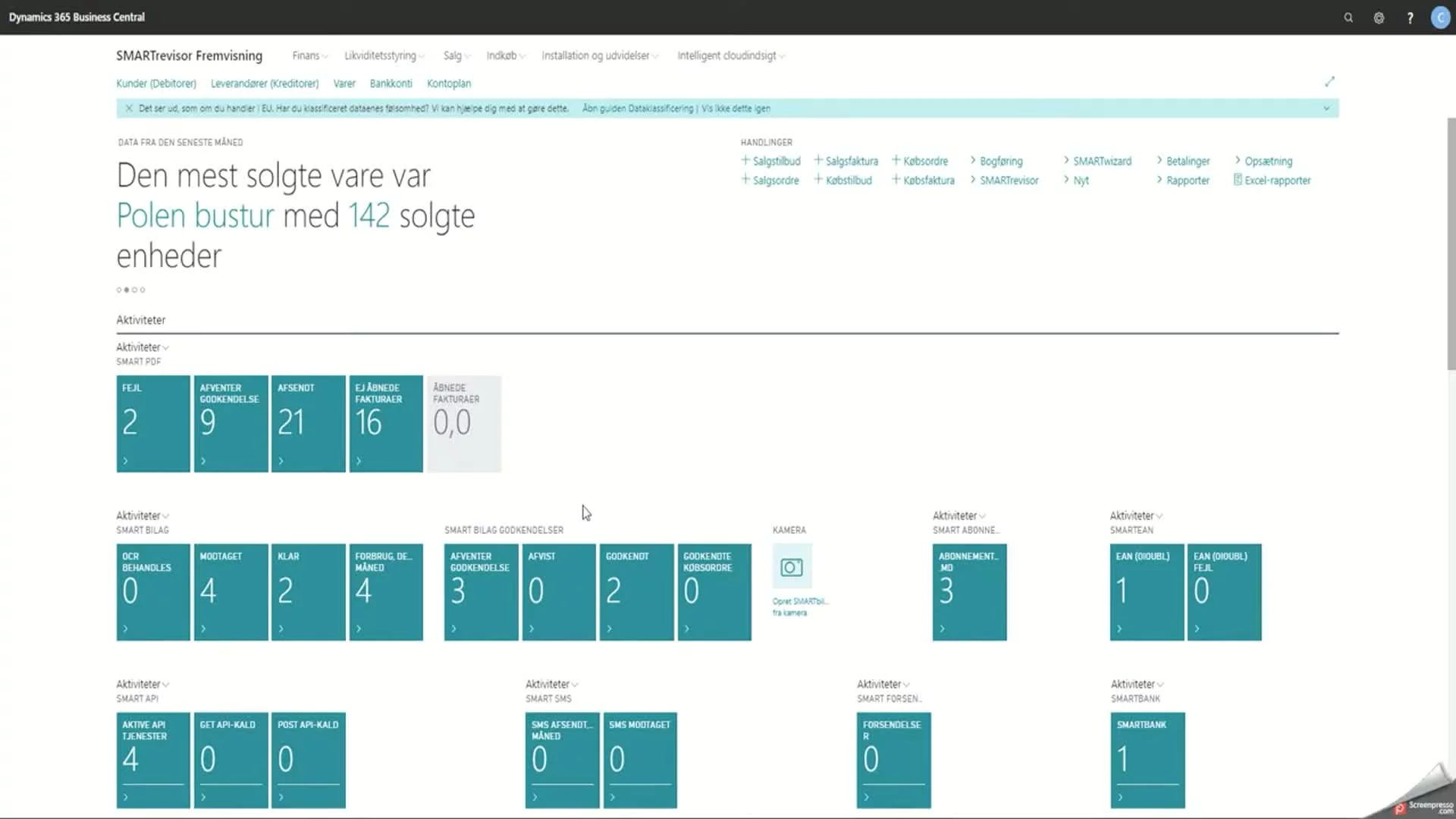Screen dimensions: 1456x819
Task: Open the GODKENDT tile showing 2
Action: (636, 592)
